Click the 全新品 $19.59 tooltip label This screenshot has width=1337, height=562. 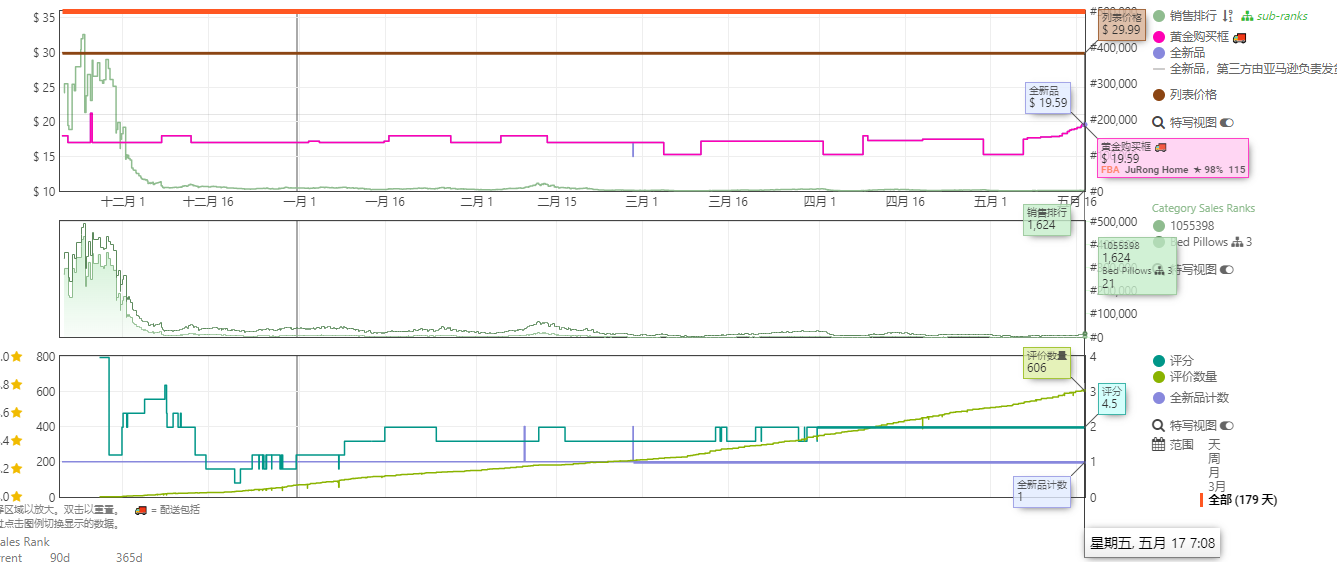tap(1048, 97)
